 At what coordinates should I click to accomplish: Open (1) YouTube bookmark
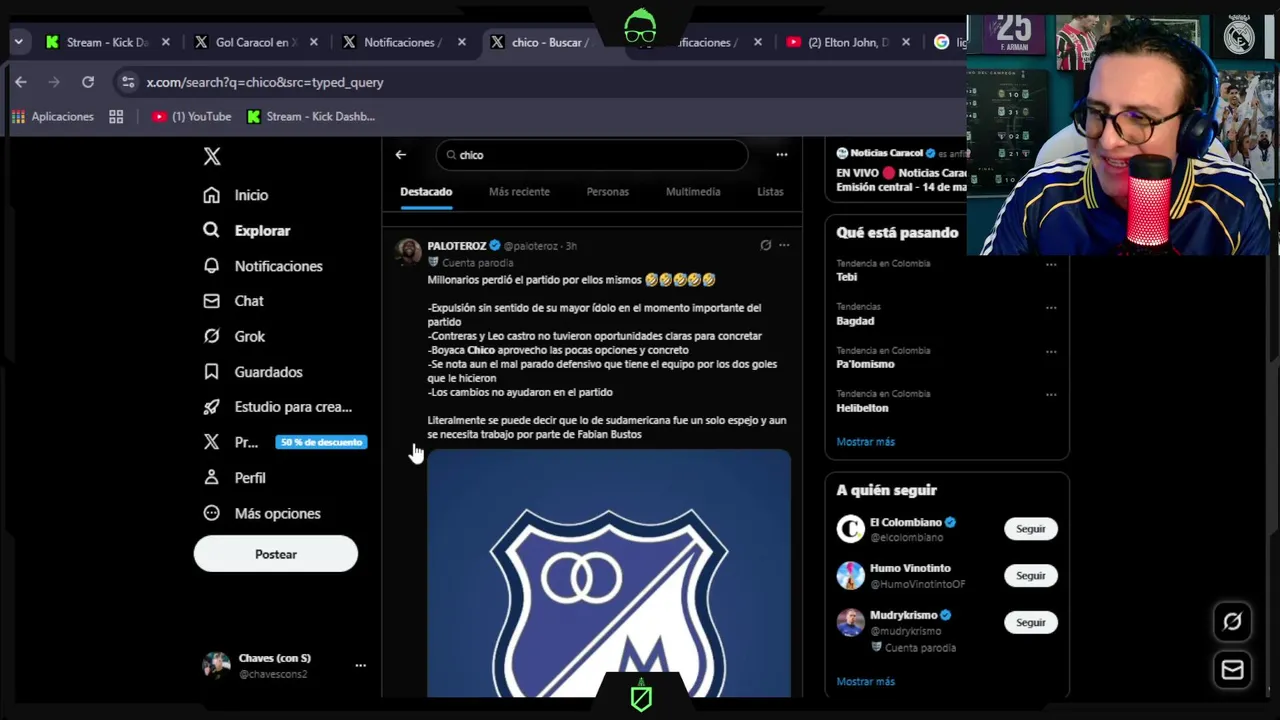(x=191, y=116)
